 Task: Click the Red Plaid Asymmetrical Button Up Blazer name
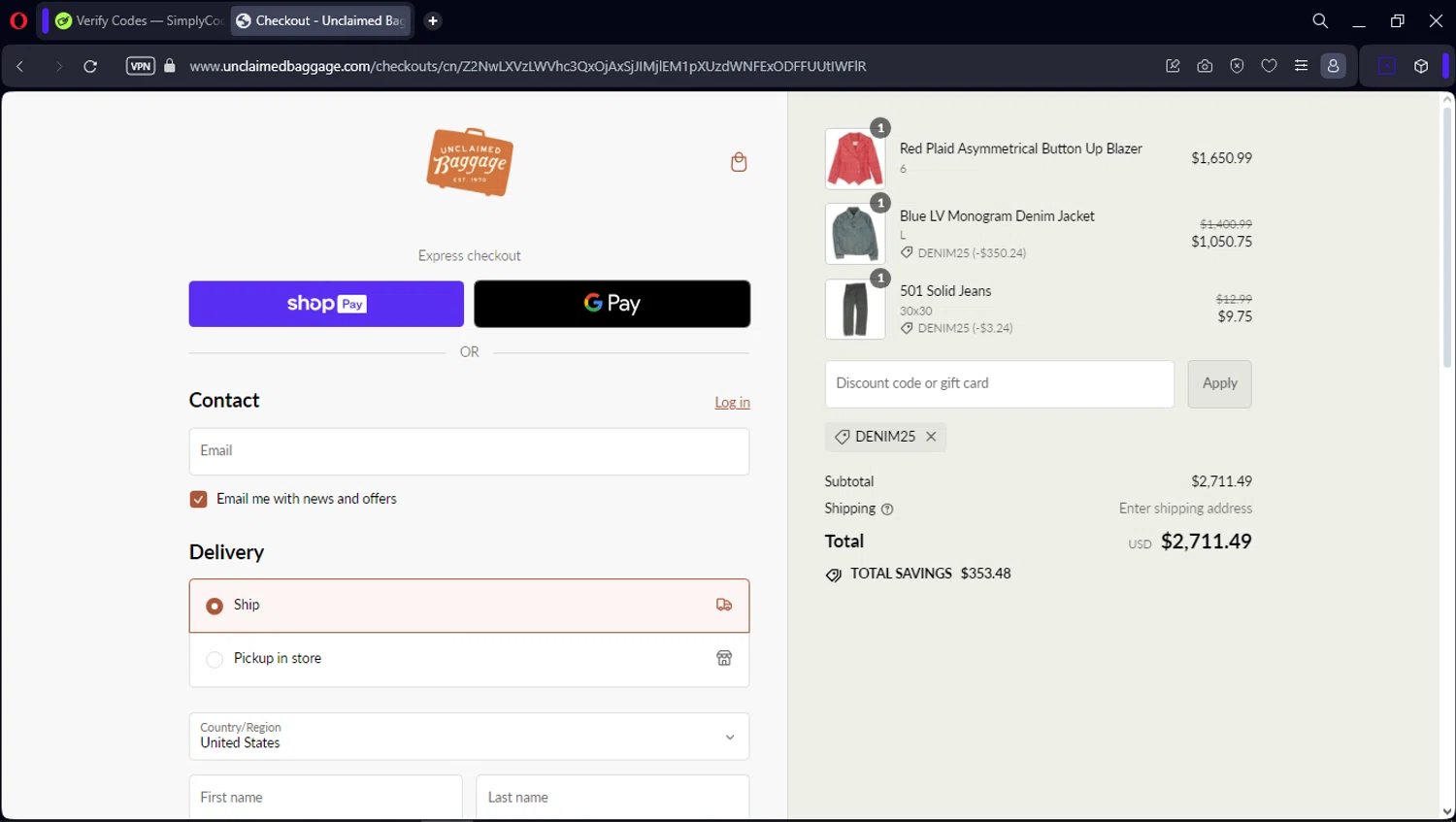coord(1021,148)
